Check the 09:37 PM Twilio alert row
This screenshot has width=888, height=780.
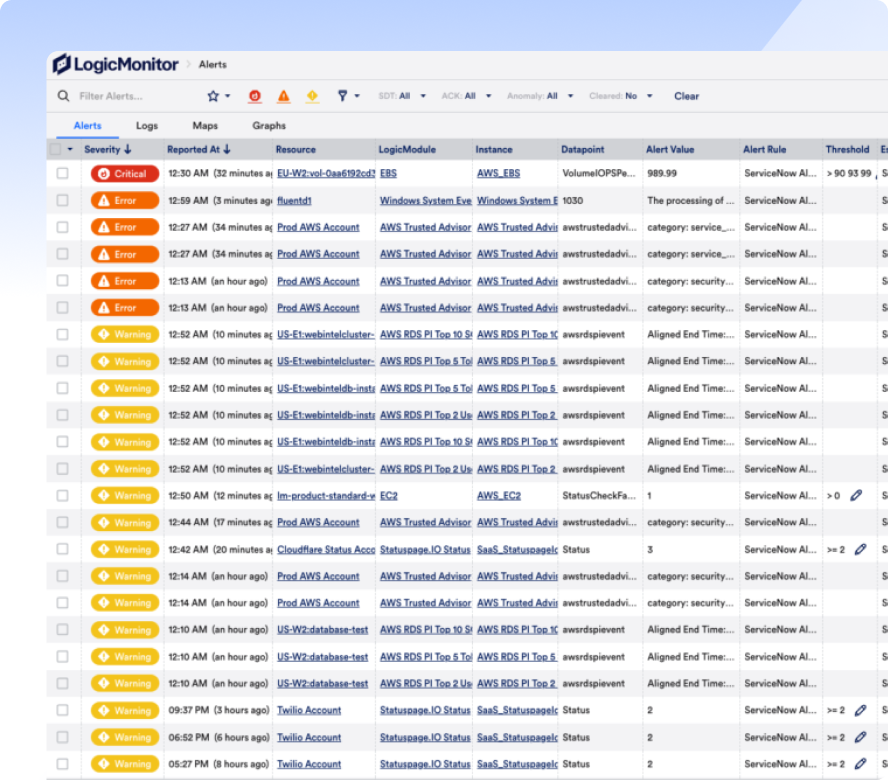tap(63, 710)
